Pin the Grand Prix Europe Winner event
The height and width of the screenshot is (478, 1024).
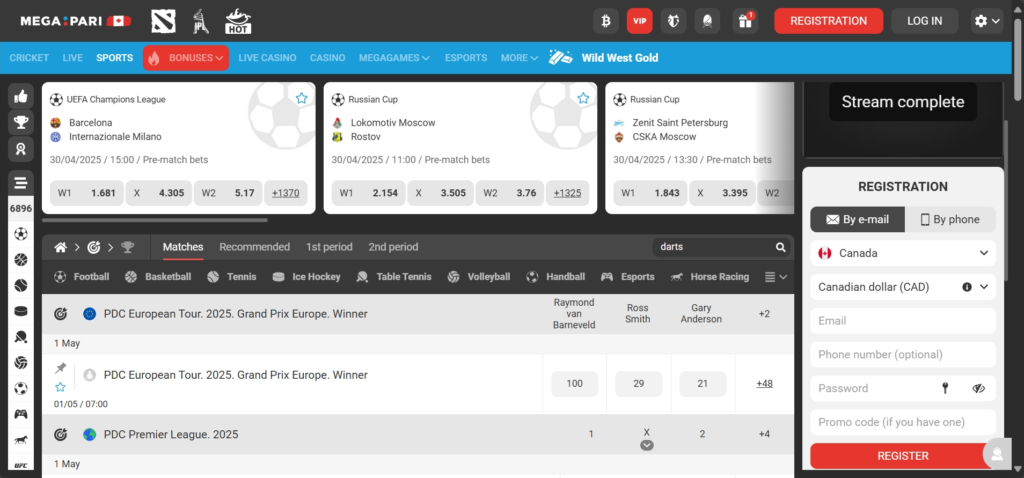pos(61,368)
